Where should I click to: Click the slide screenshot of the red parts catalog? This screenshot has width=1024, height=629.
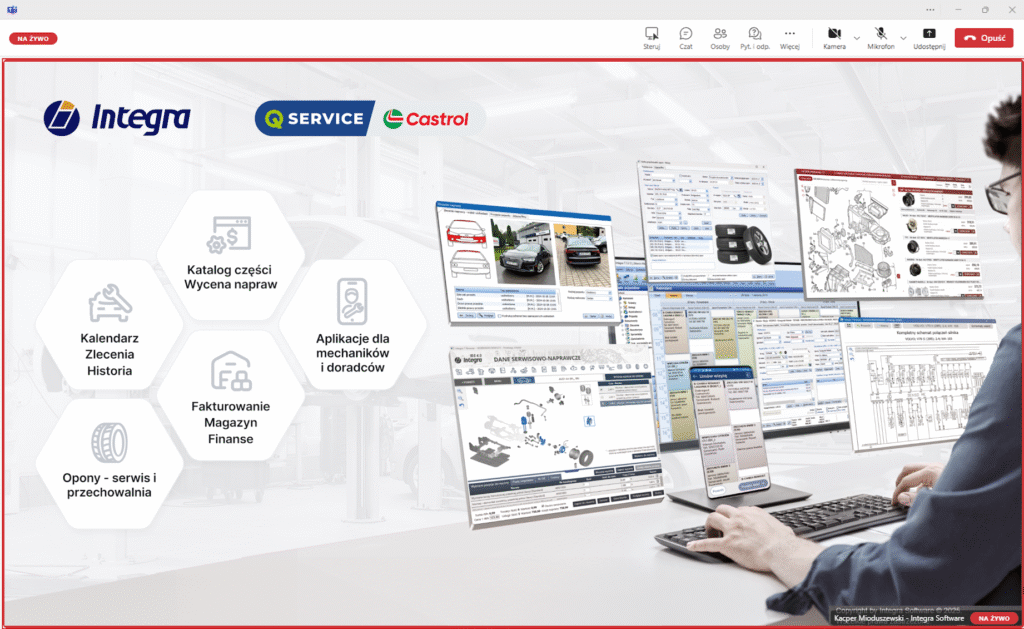coord(889,234)
